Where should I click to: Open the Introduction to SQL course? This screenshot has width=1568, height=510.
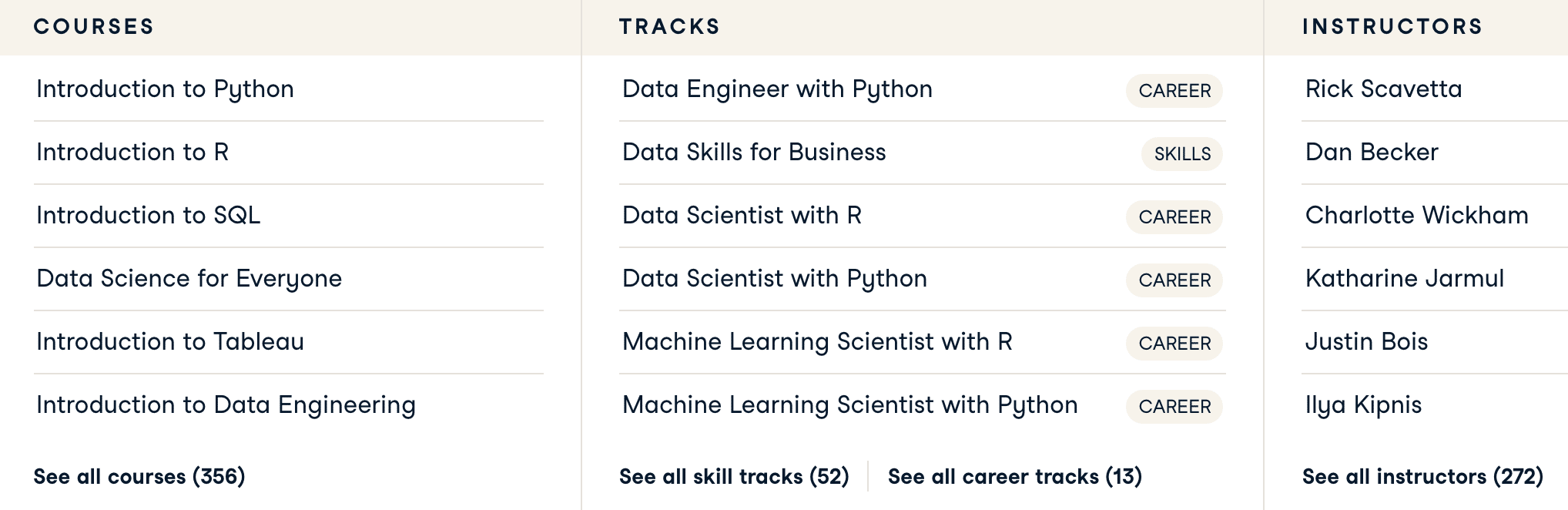click(146, 216)
